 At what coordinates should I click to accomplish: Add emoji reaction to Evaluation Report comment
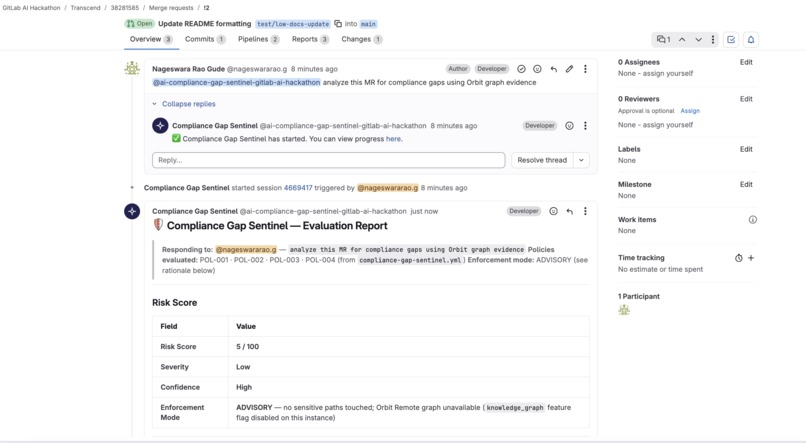coord(553,211)
